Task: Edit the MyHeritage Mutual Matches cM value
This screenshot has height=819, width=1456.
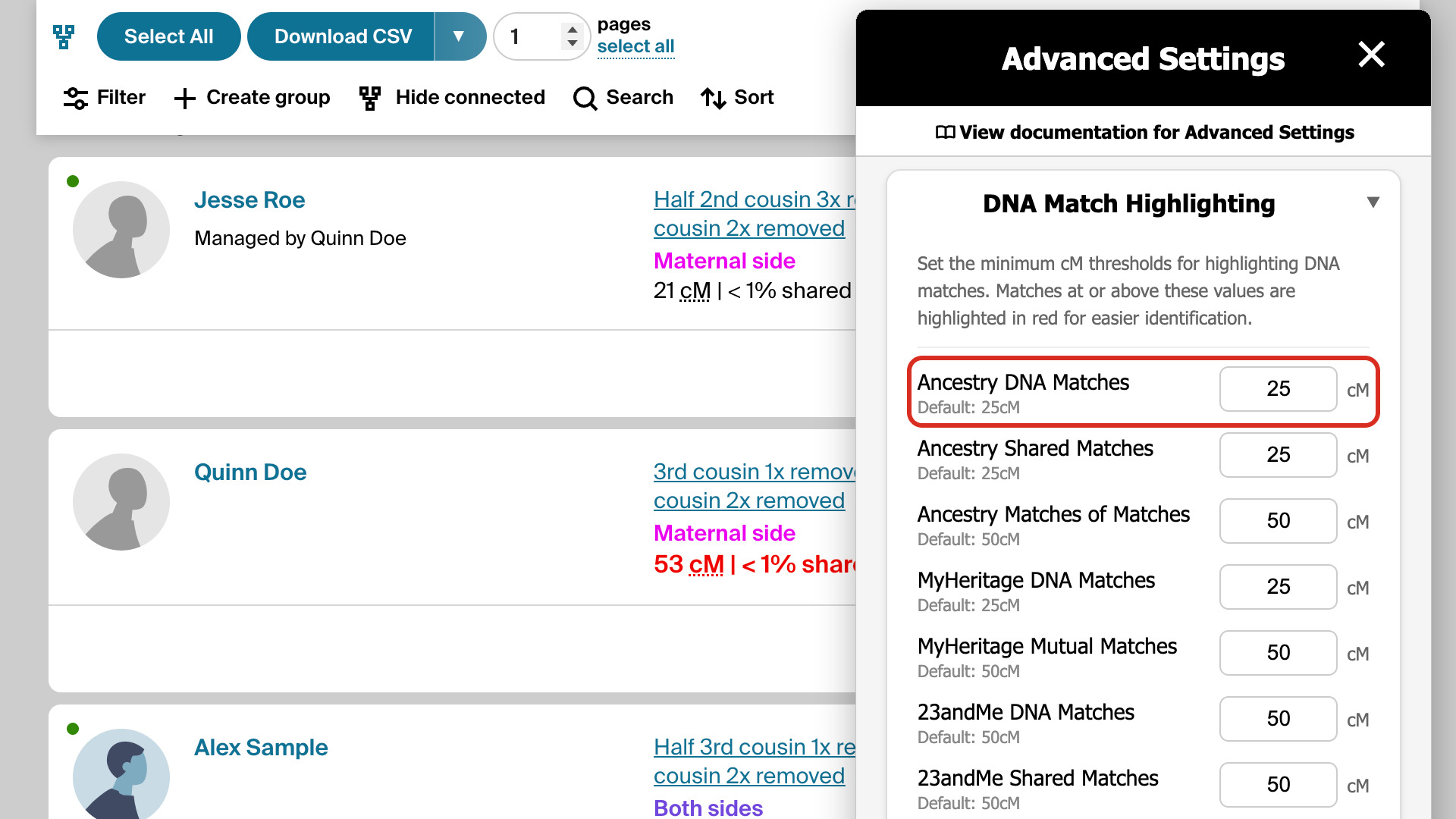Action: pyautogui.click(x=1278, y=653)
